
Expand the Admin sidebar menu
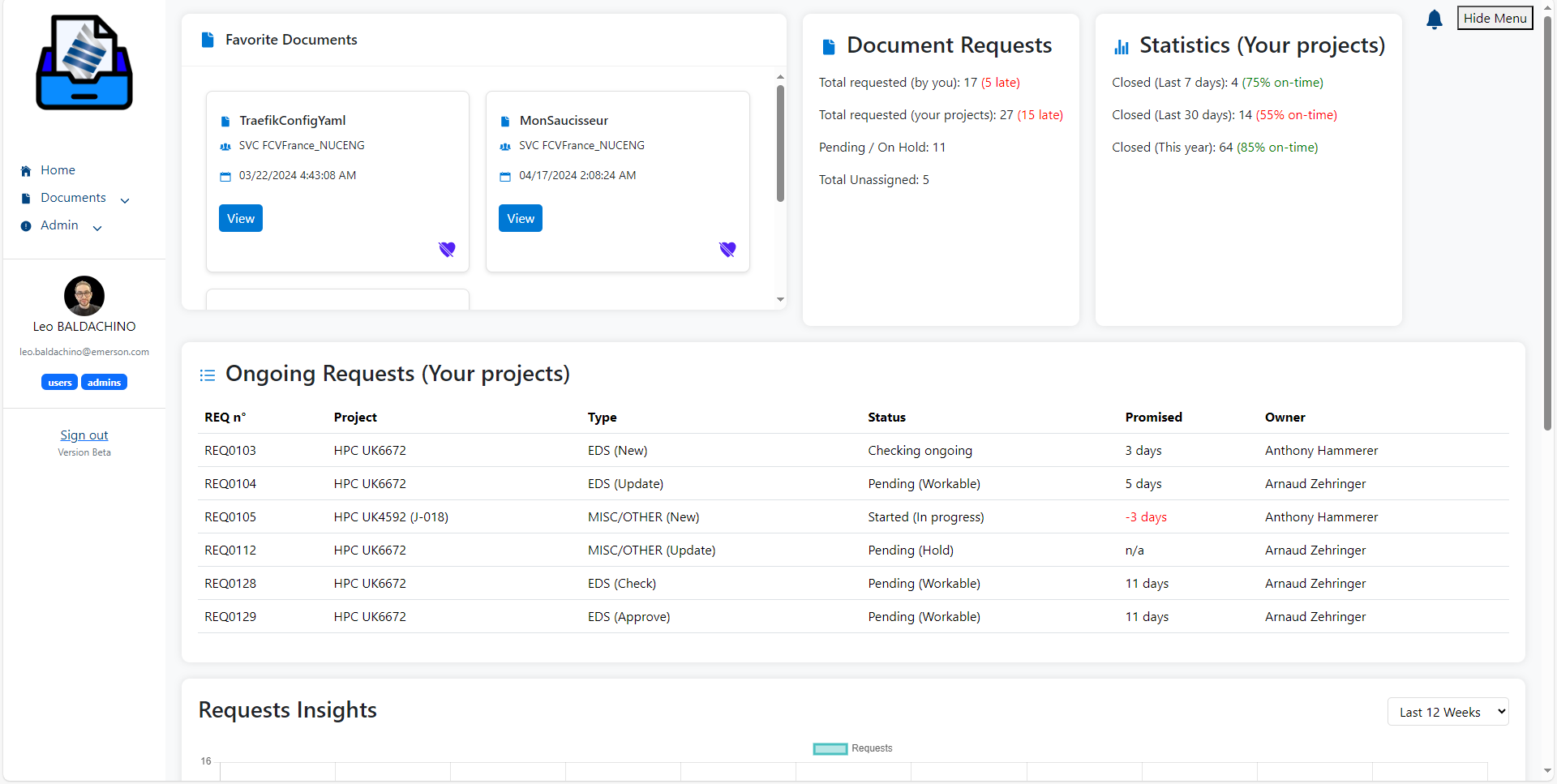(x=97, y=227)
